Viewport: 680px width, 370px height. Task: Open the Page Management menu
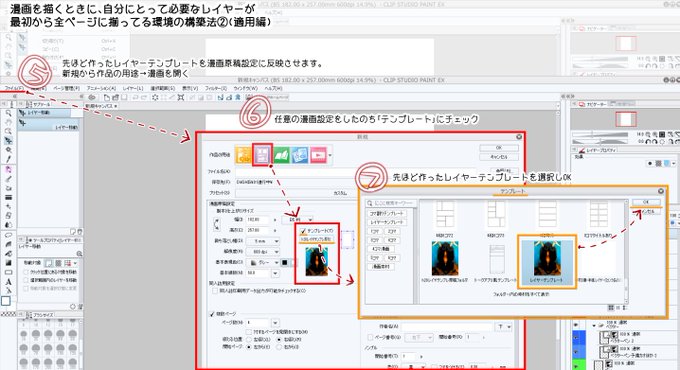[66, 88]
